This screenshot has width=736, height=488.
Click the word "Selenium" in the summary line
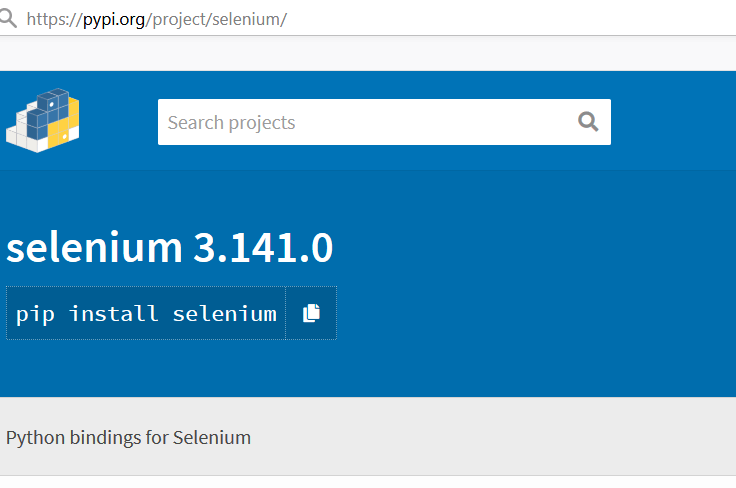pyautogui.click(x=212, y=437)
